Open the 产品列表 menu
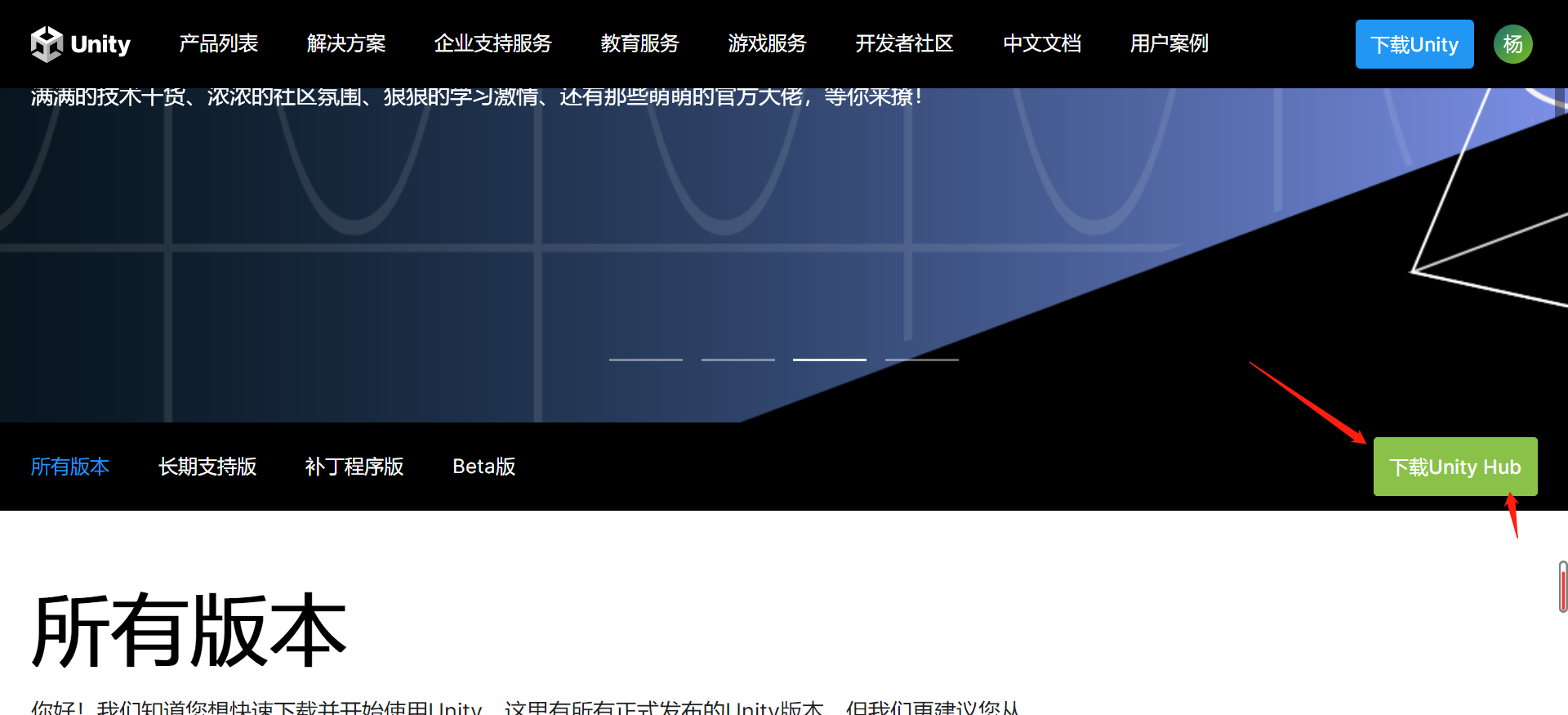1568x715 pixels. (x=219, y=43)
